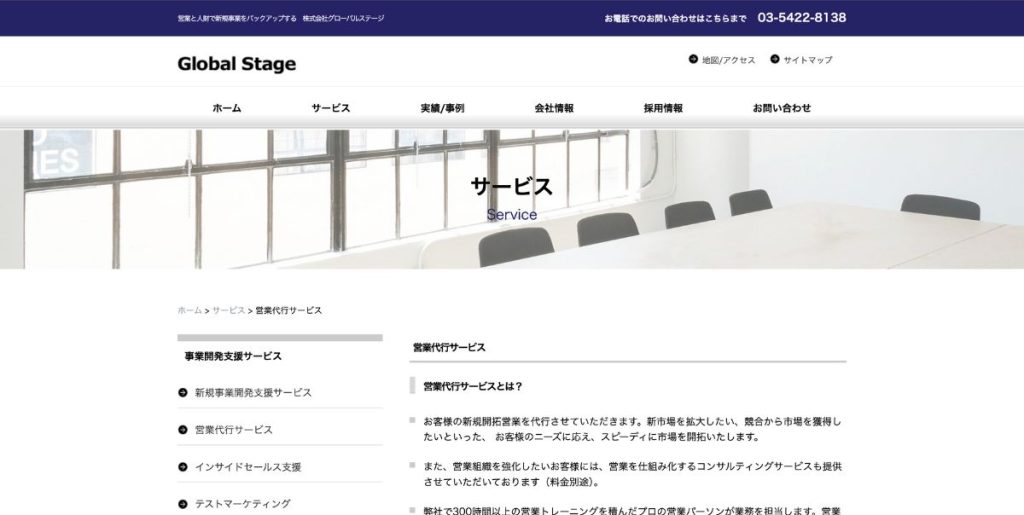Image resolution: width=1024 pixels, height=515 pixels.
Task: Go to 実績/事例 in the navigation bar
Action: pos(442,108)
